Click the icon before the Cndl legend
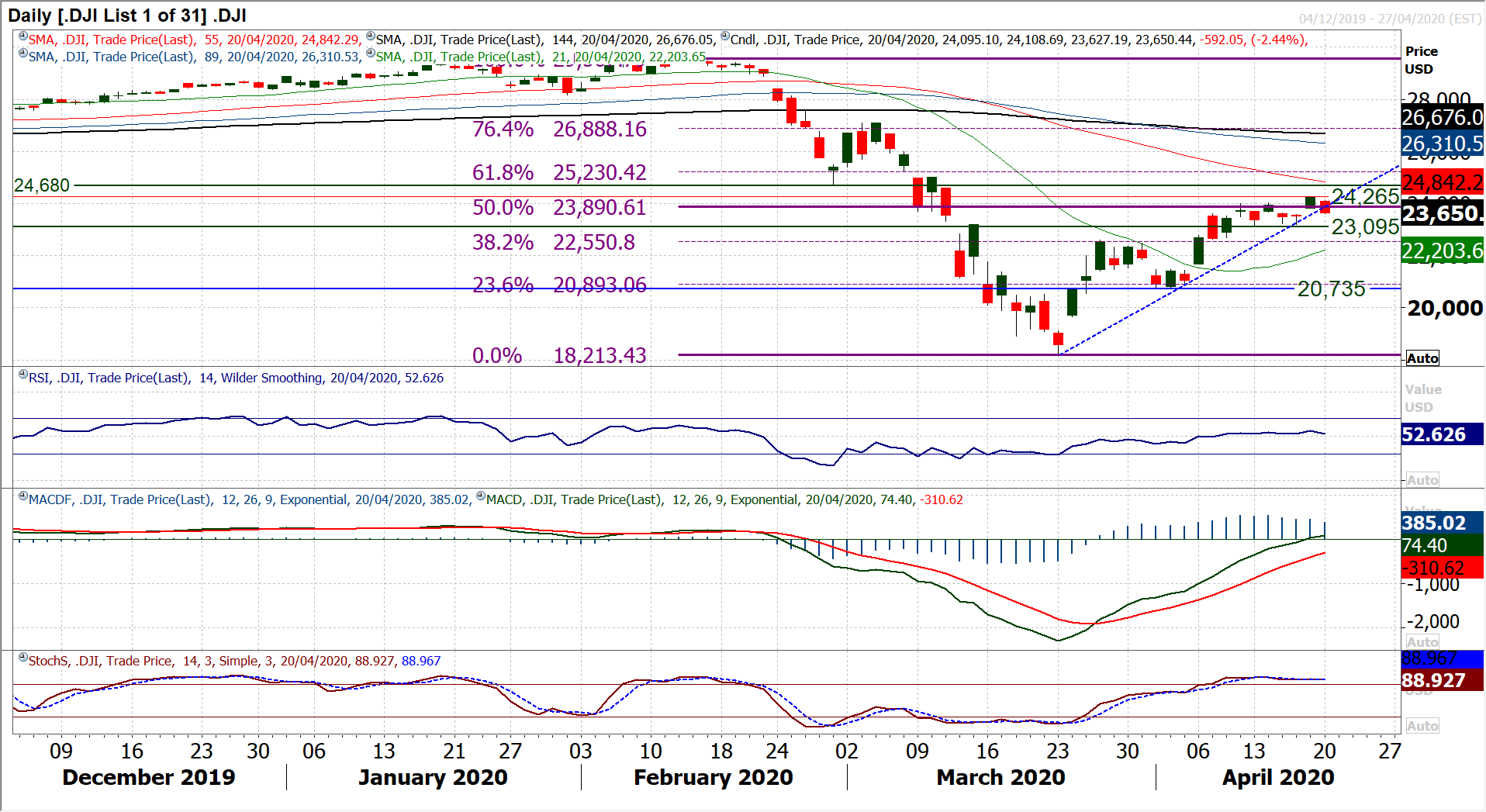This screenshot has width=1486, height=812. point(725,36)
